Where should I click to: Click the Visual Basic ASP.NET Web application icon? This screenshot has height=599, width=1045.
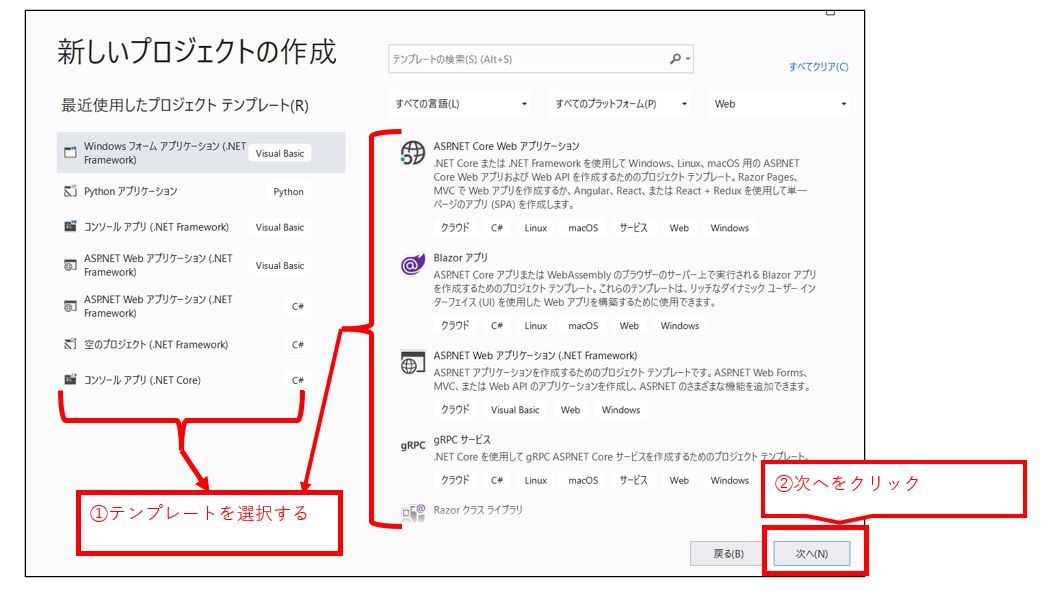pyautogui.click(x=70, y=265)
